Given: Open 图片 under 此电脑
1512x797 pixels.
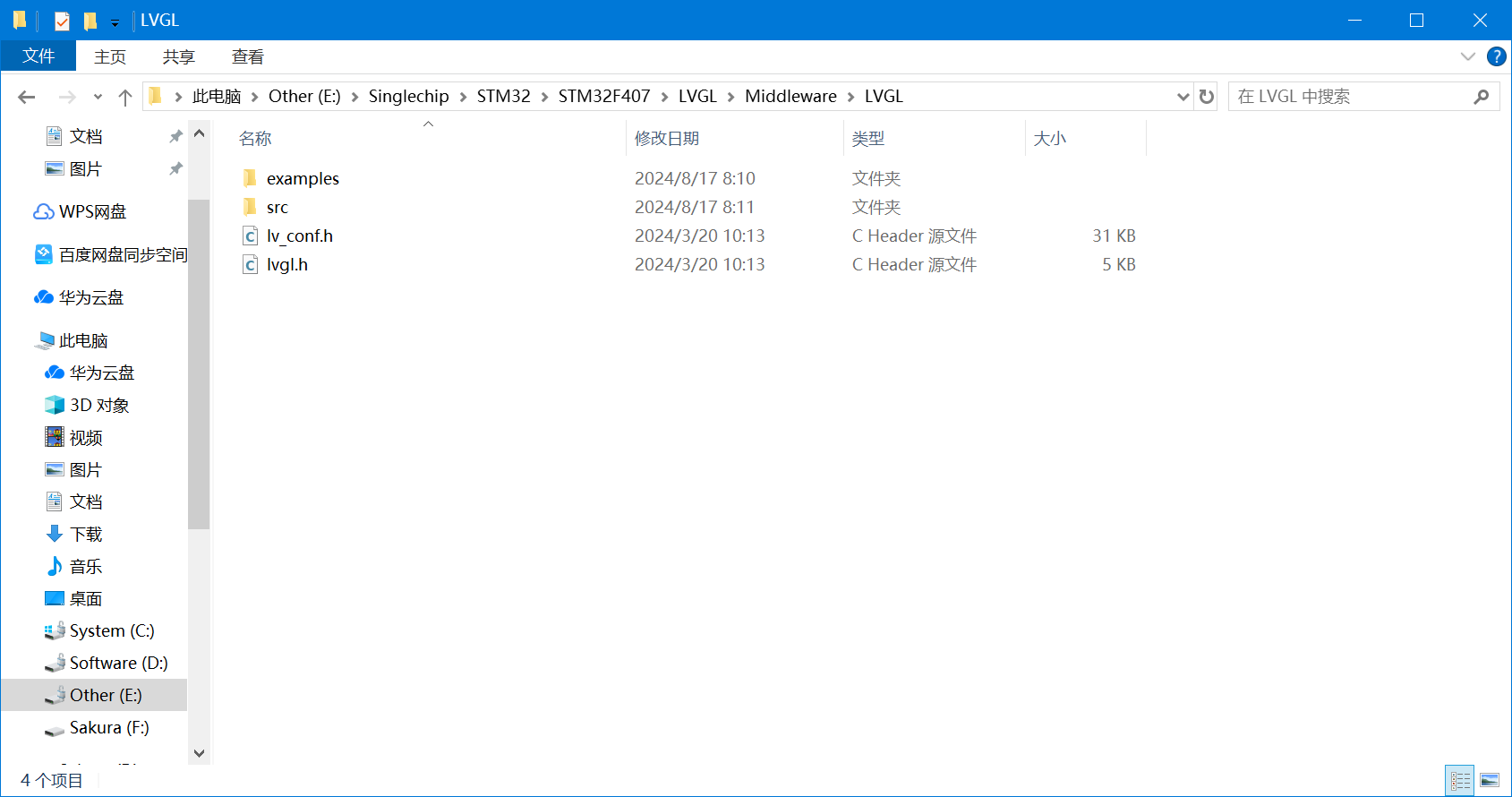Looking at the screenshot, I should [86, 469].
